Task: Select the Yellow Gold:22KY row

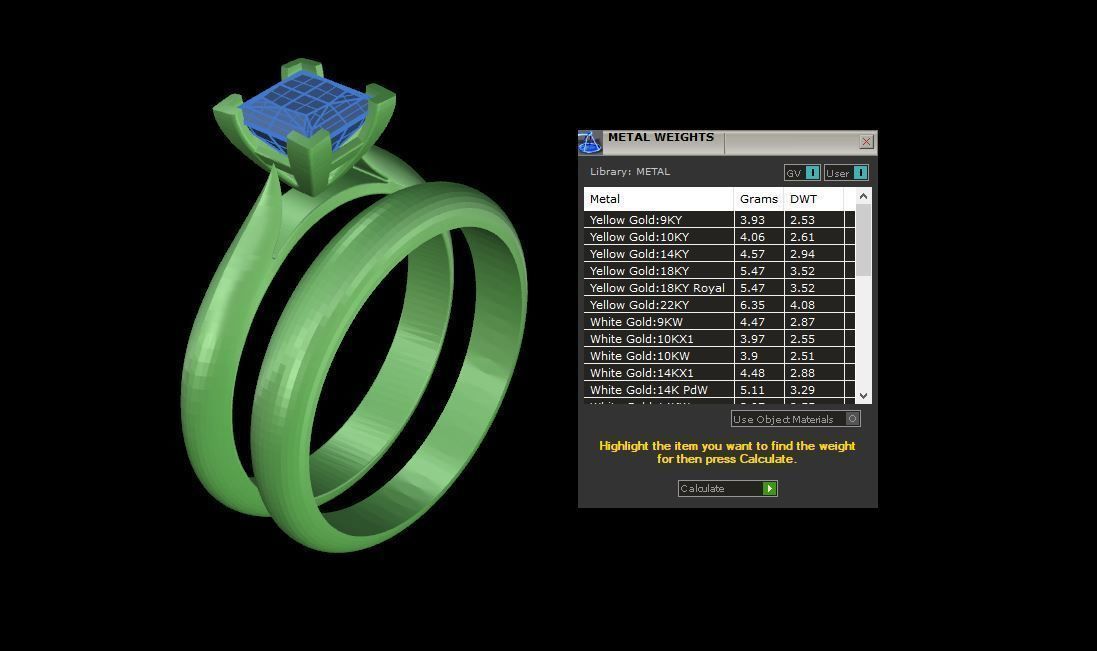Action: pyautogui.click(x=719, y=305)
